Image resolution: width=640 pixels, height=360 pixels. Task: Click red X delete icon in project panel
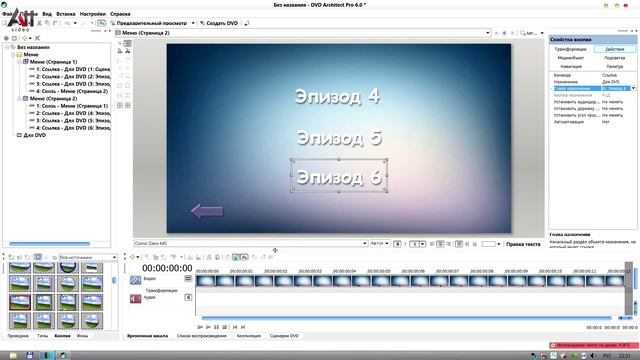point(37,38)
